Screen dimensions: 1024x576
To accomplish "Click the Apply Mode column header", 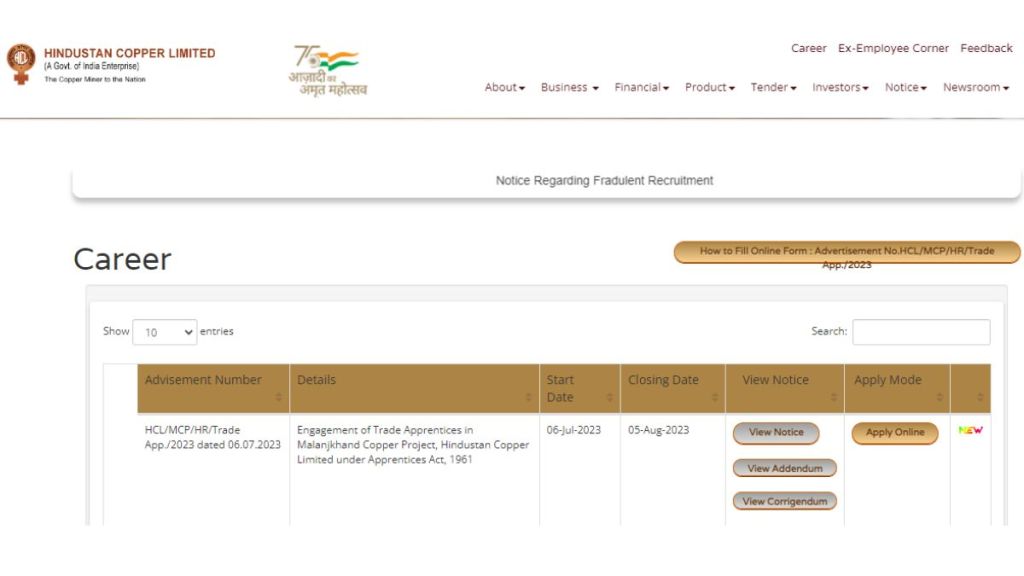I will pyautogui.click(x=897, y=389).
